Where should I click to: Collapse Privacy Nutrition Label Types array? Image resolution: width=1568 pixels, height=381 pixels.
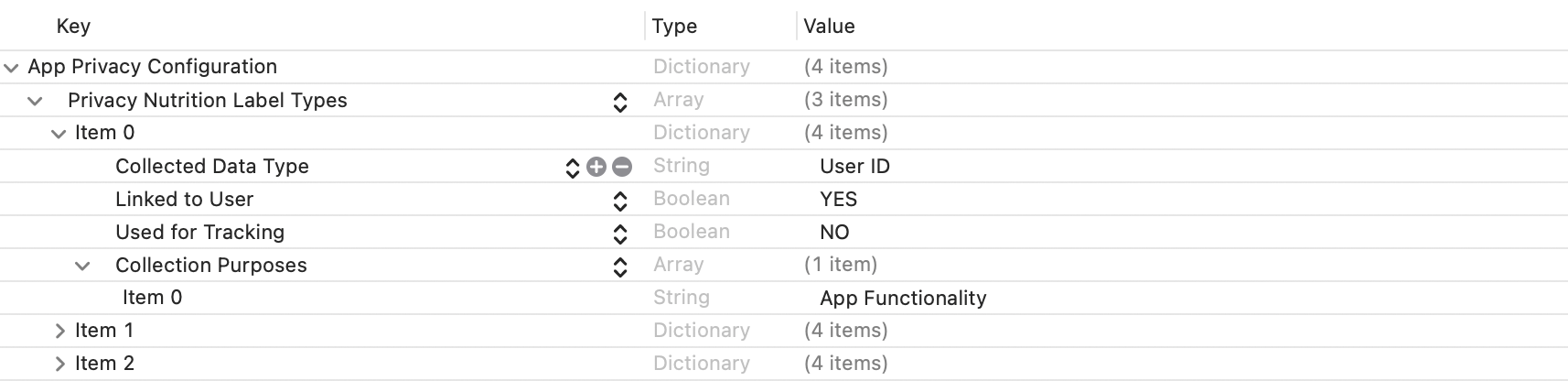[x=35, y=101]
